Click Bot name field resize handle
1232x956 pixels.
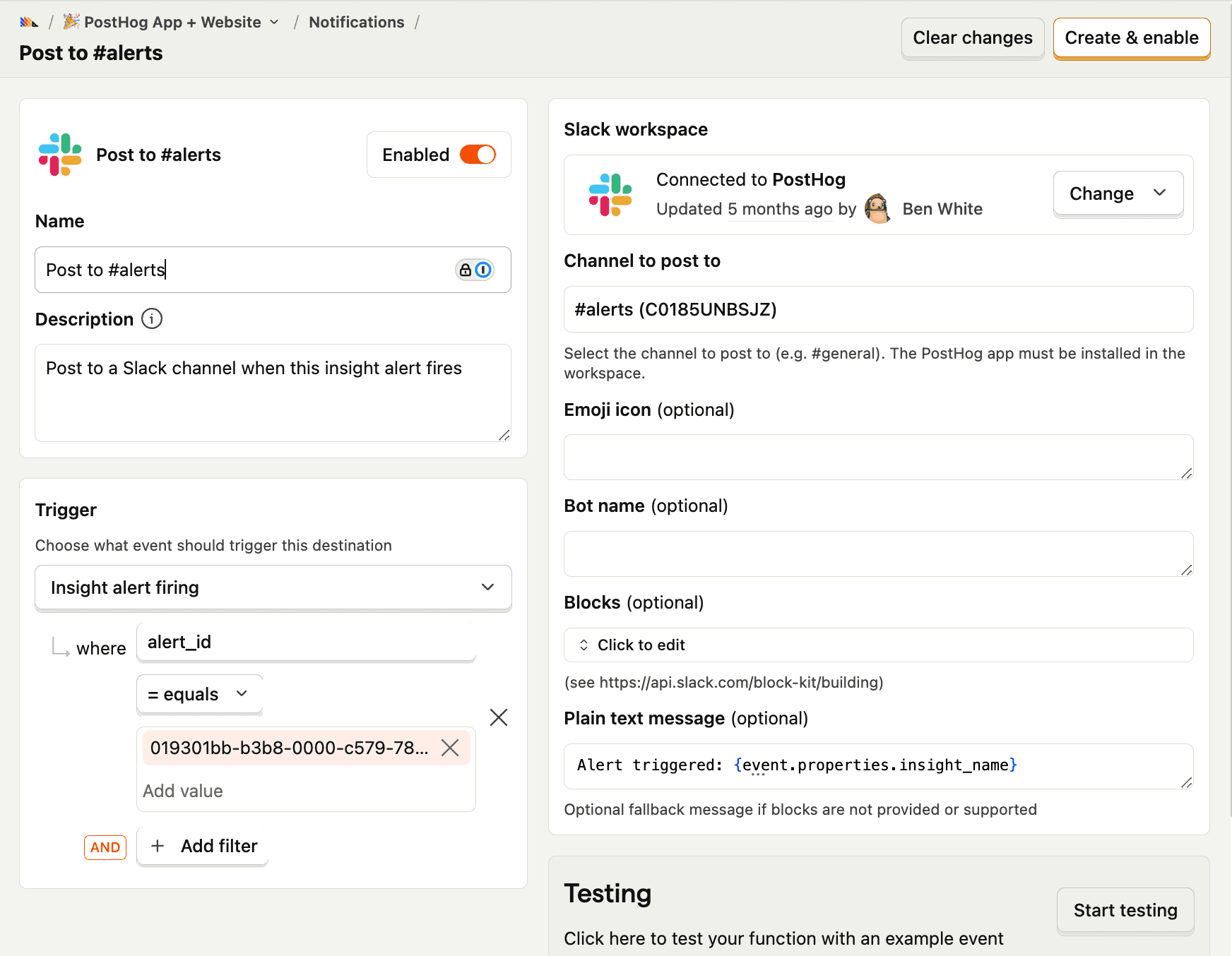pos(1187,570)
